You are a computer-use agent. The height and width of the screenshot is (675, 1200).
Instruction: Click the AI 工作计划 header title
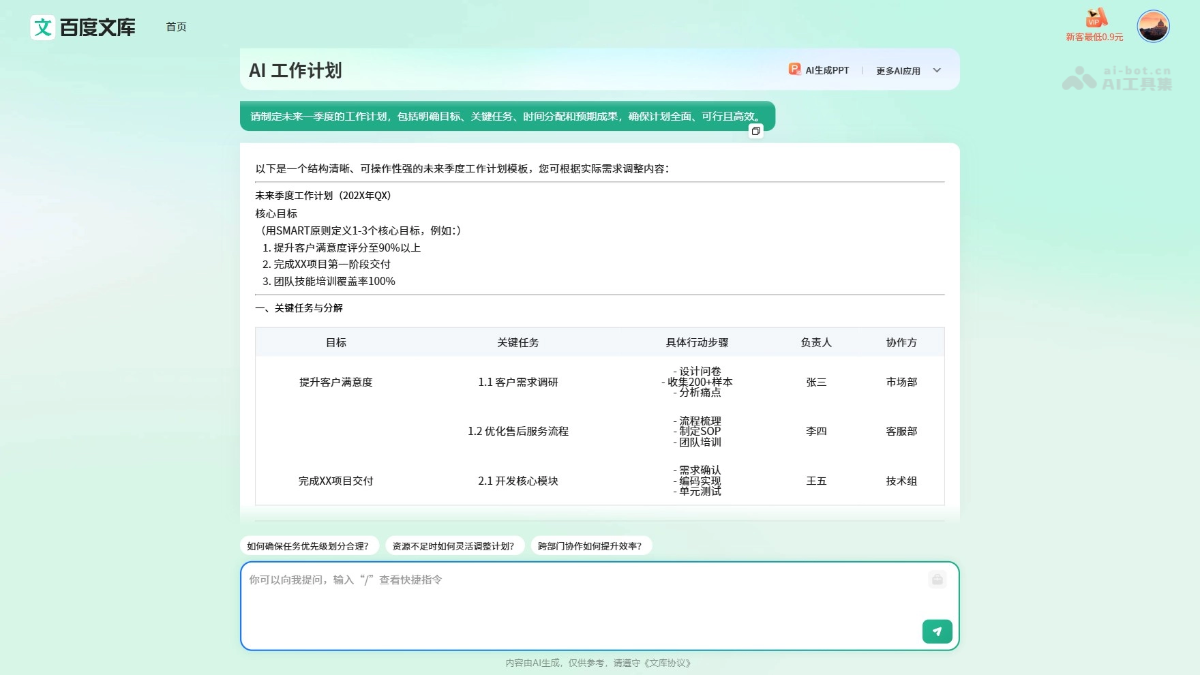click(293, 70)
